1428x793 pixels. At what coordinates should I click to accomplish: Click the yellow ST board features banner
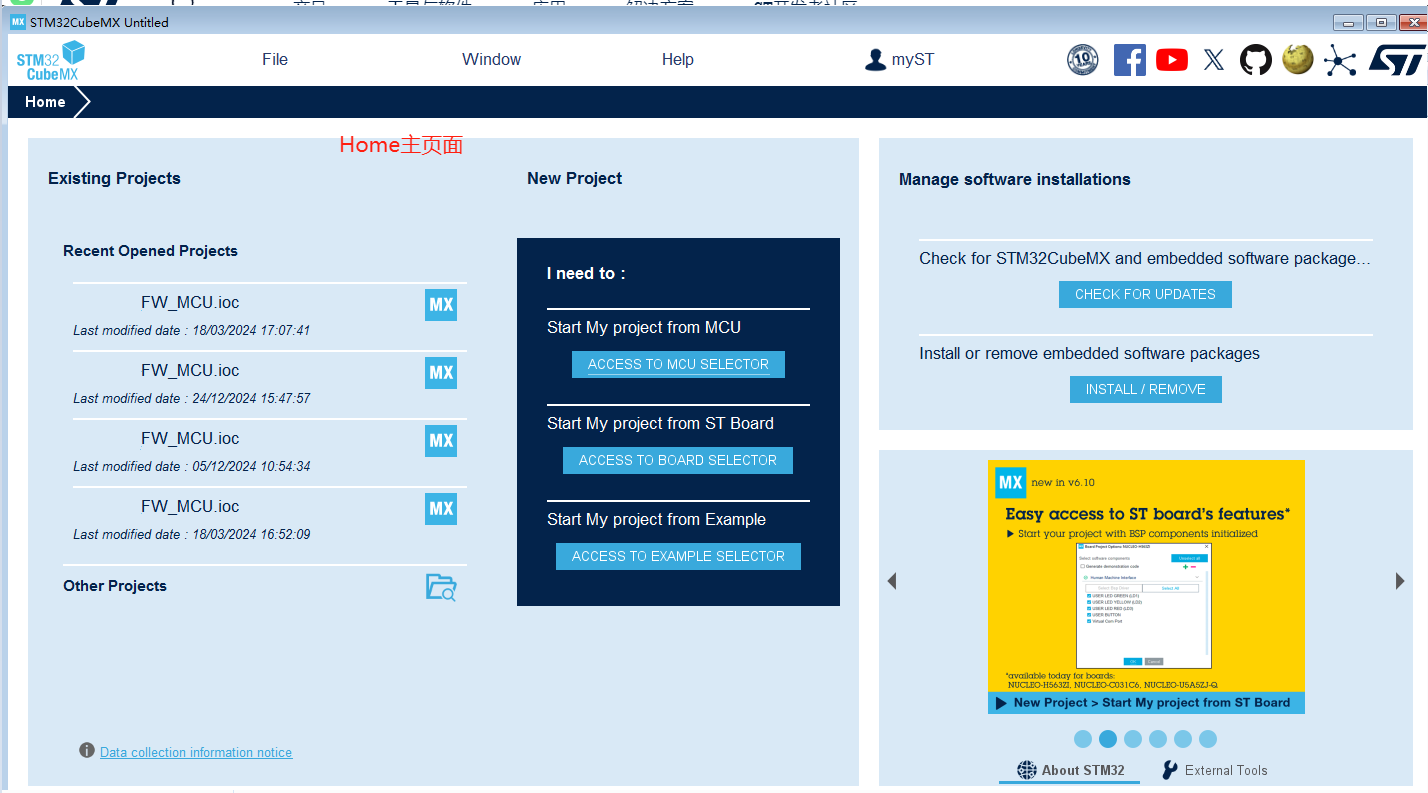(1146, 587)
